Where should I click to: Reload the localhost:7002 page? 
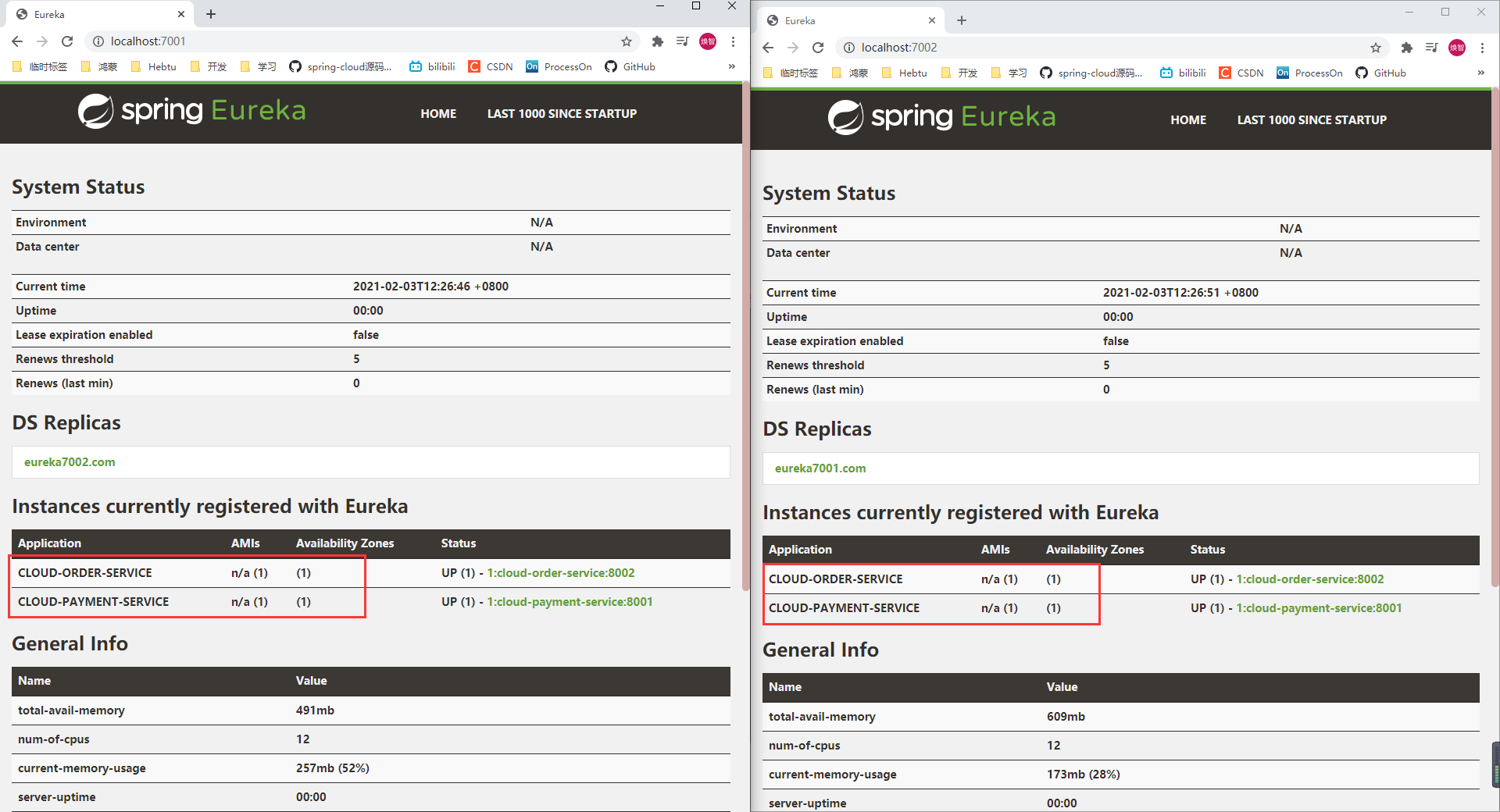(818, 48)
